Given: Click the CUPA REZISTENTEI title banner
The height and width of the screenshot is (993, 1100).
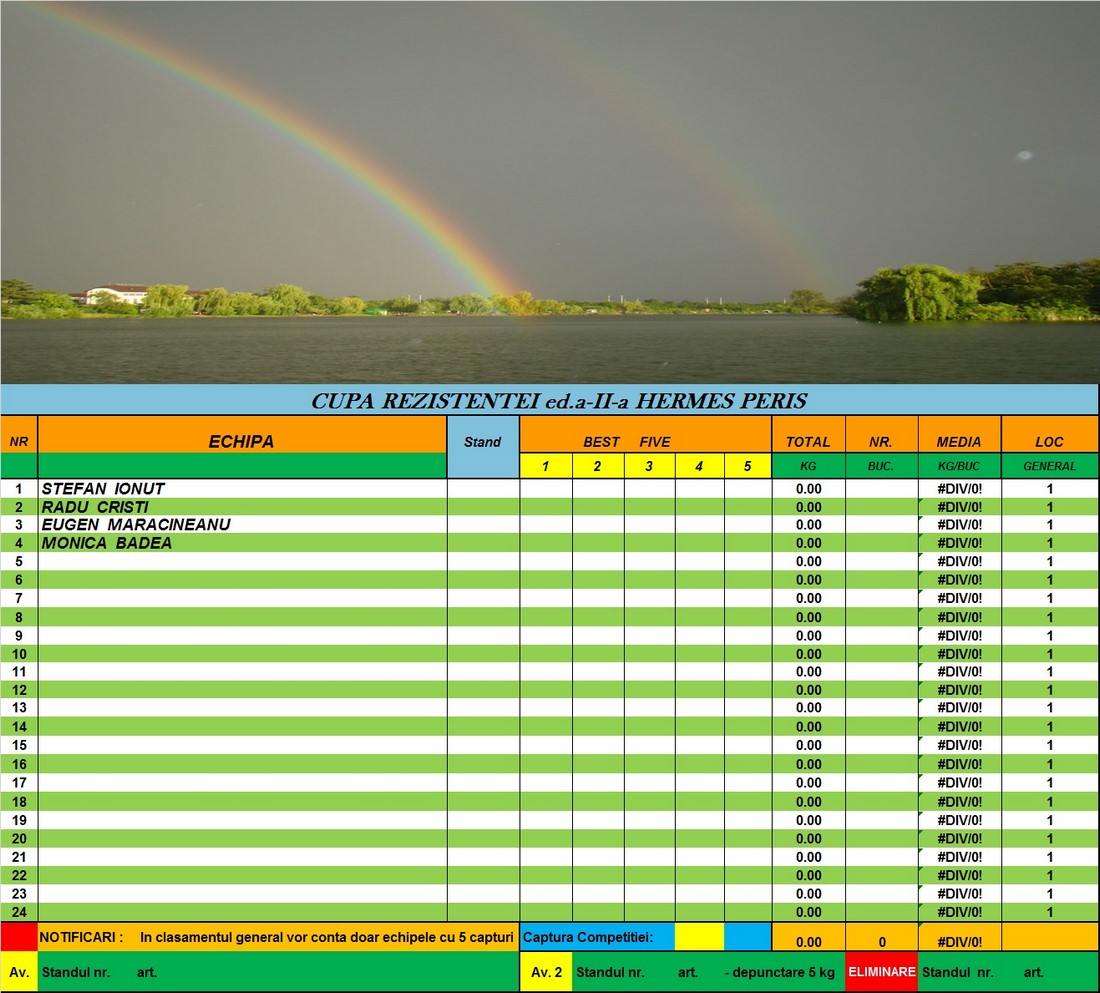Looking at the screenshot, I should pyautogui.click(x=549, y=401).
